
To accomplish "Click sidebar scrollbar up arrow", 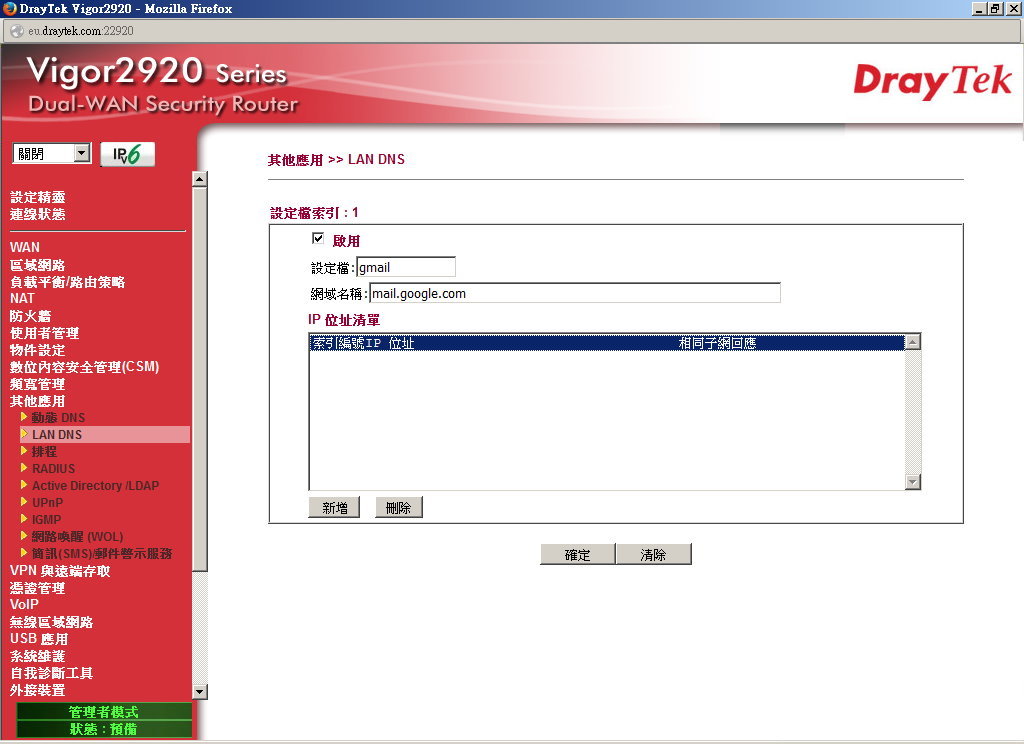I will click(x=200, y=179).
